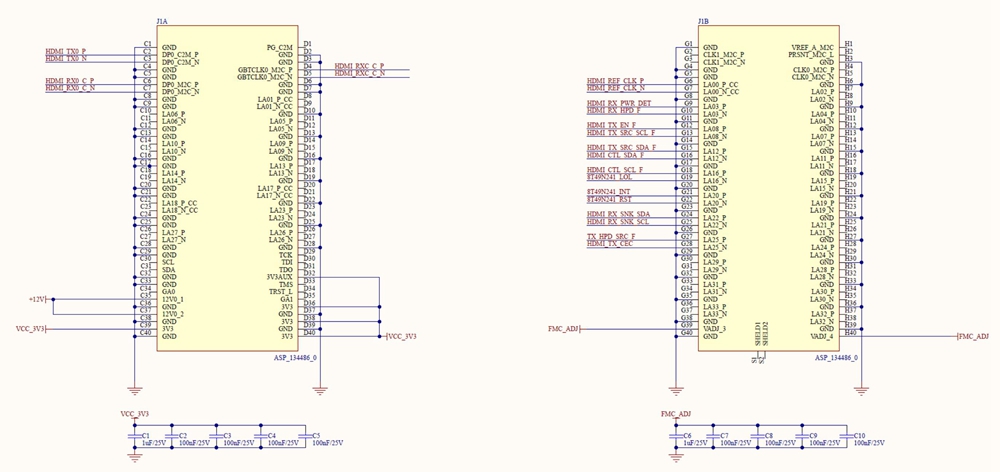Select the VCC_3V3 port right of J1A
Viewport: 1000px width, 472px height.
(400, 337)
